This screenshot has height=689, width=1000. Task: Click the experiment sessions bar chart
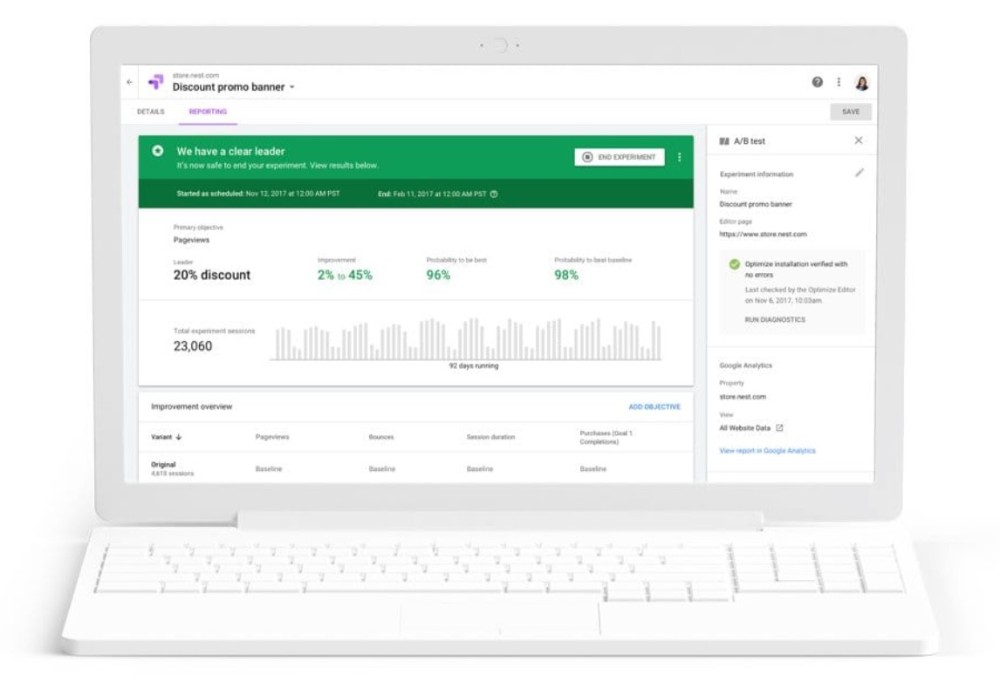467,340
